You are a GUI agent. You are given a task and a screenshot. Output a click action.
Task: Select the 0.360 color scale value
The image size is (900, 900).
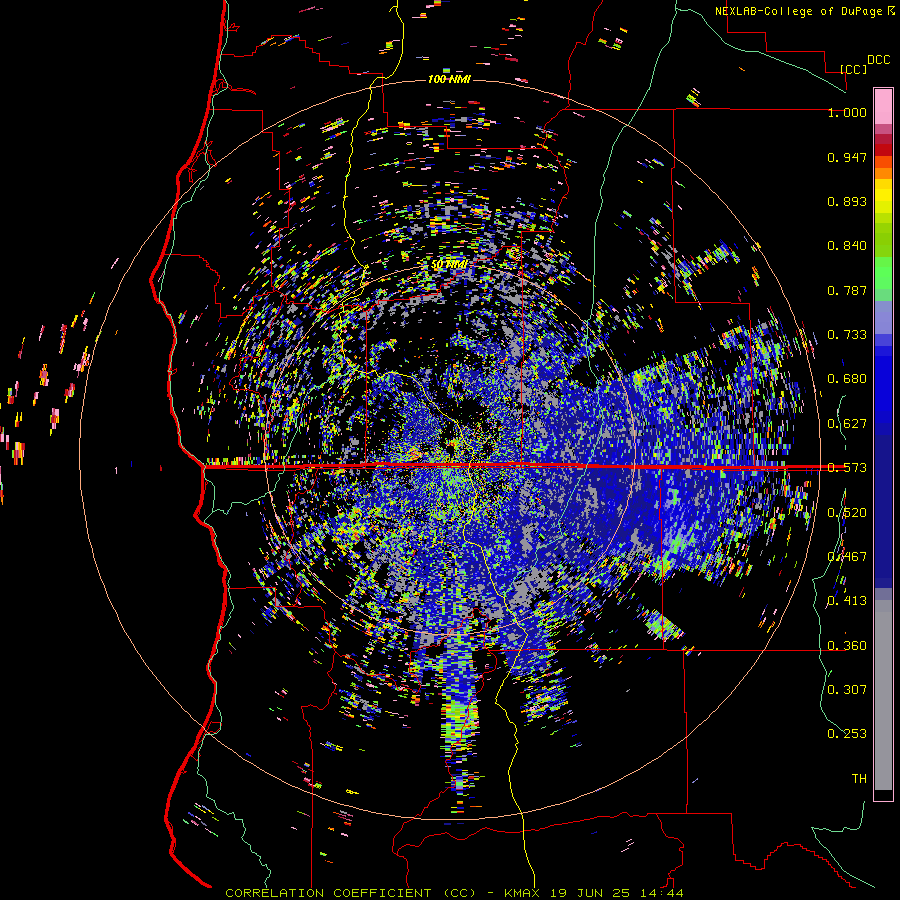[x=847, y=646]
